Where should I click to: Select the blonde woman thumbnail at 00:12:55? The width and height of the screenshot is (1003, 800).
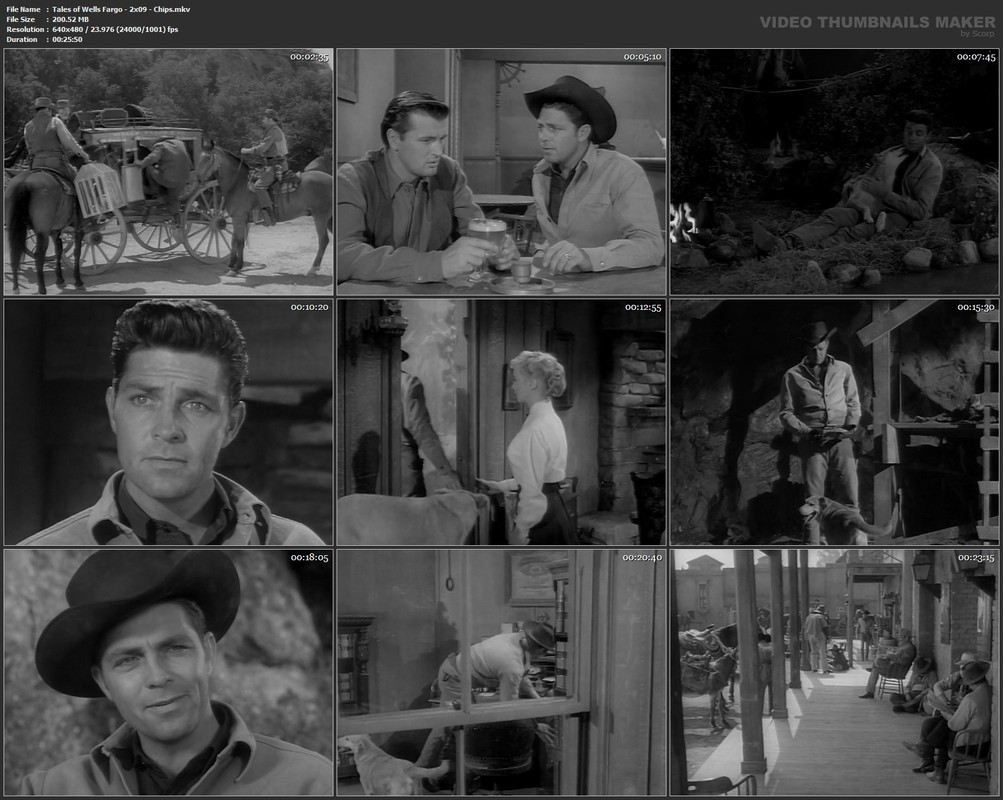(x=502, y=422)
